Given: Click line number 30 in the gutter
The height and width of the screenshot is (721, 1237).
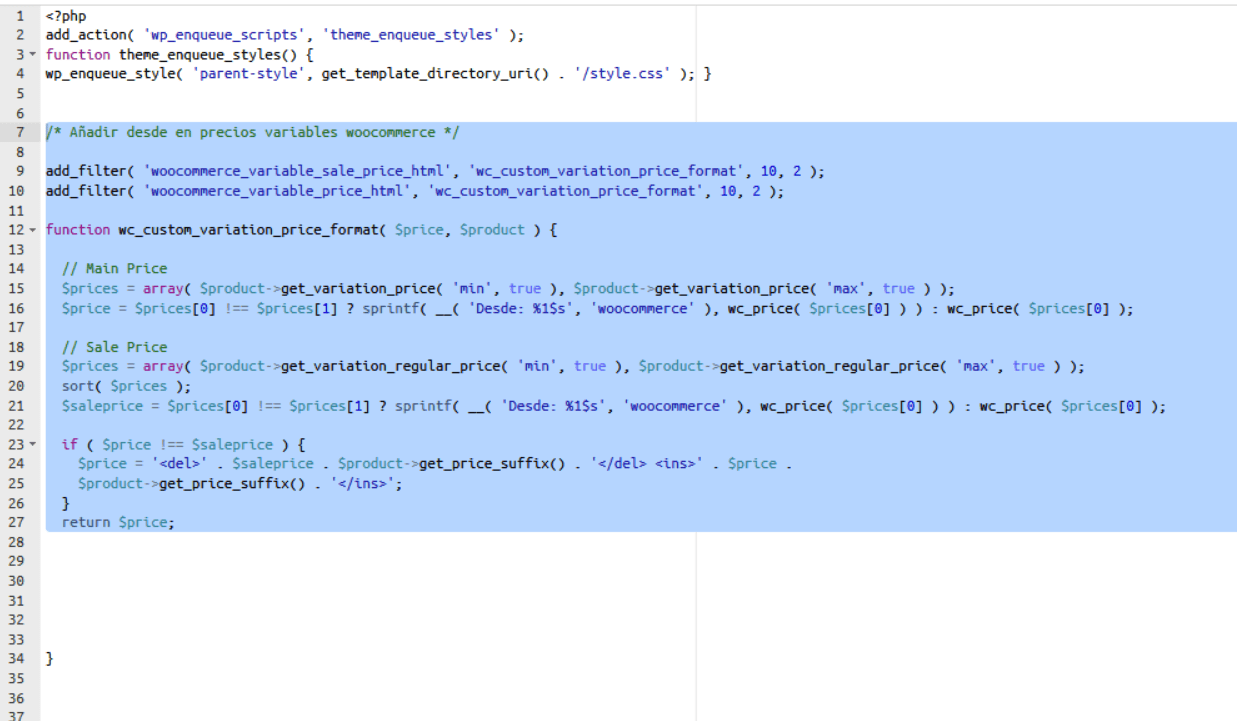Looking at the screenshot, I should 16,581.
